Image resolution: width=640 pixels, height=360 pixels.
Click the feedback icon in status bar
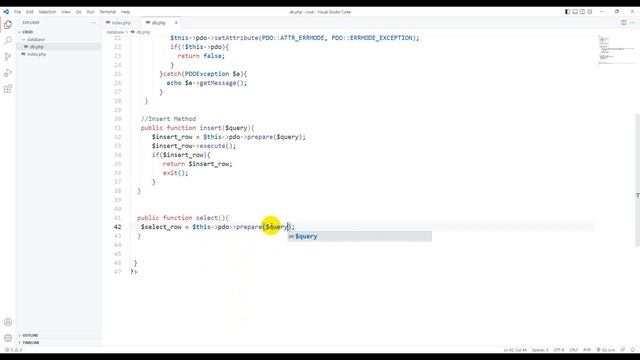tap(623, 350)
